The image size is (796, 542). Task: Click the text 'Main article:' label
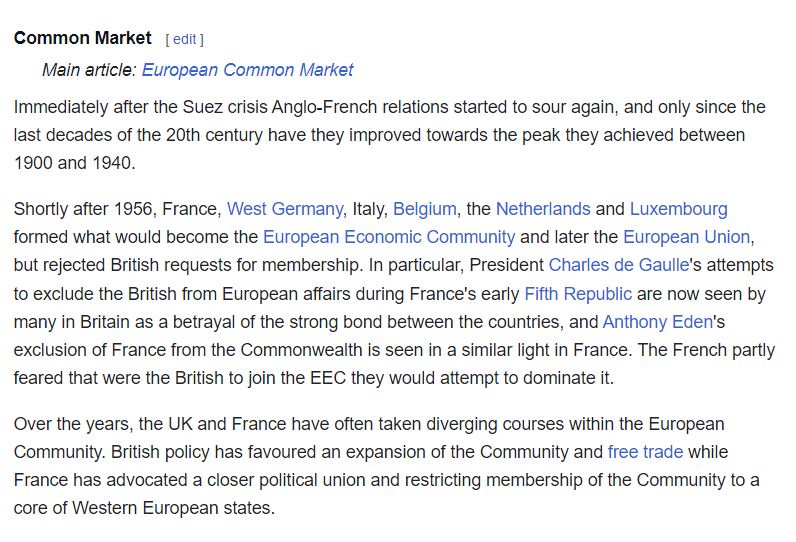[89, 70]
